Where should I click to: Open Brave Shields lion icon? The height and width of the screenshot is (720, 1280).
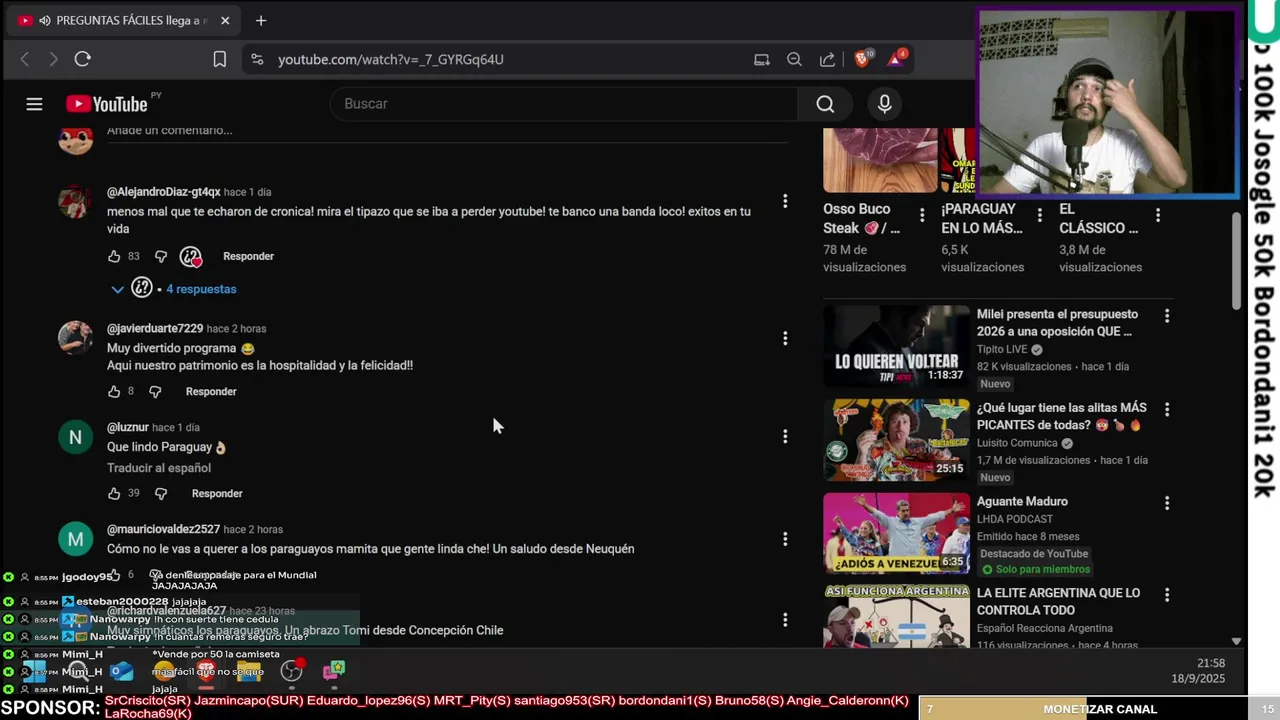[x=862, y=58]
